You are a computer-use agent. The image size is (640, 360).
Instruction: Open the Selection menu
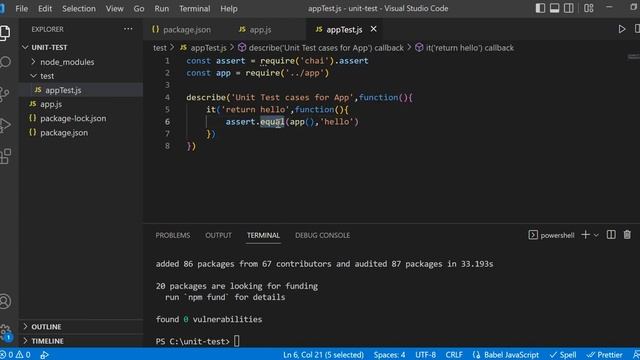(79, 9)
